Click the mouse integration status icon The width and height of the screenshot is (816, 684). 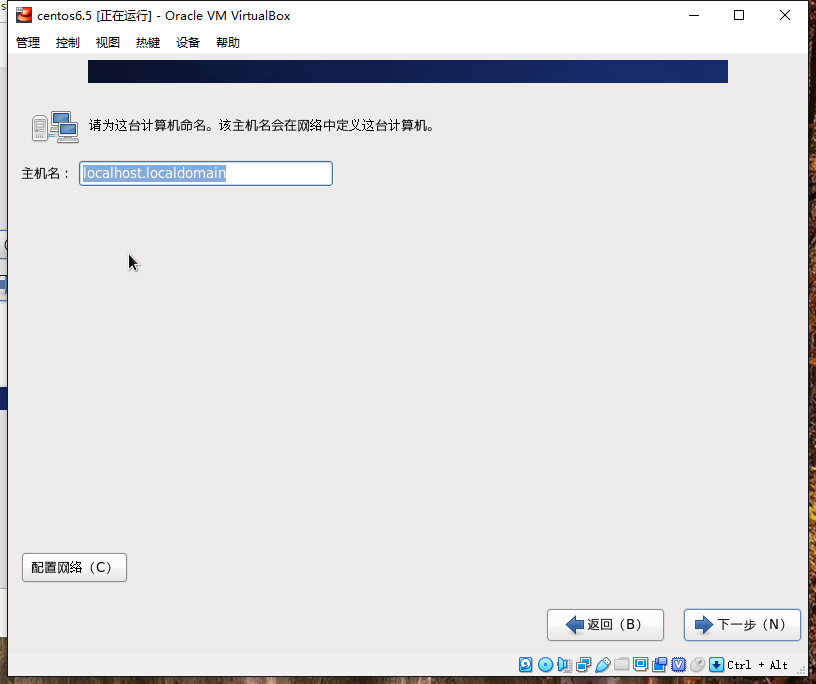click(697, 664)
